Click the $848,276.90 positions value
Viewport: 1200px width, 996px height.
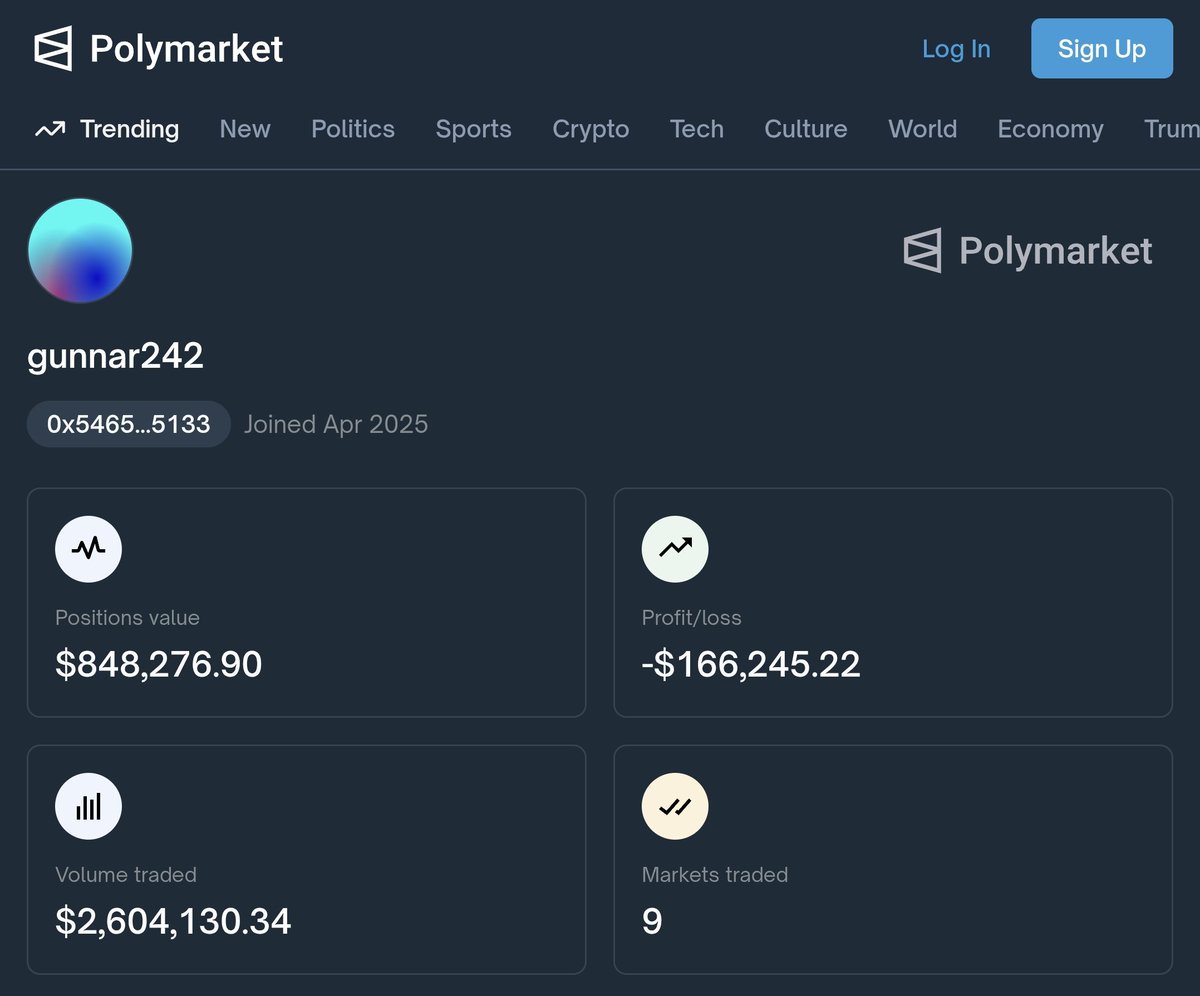point(159,664)
